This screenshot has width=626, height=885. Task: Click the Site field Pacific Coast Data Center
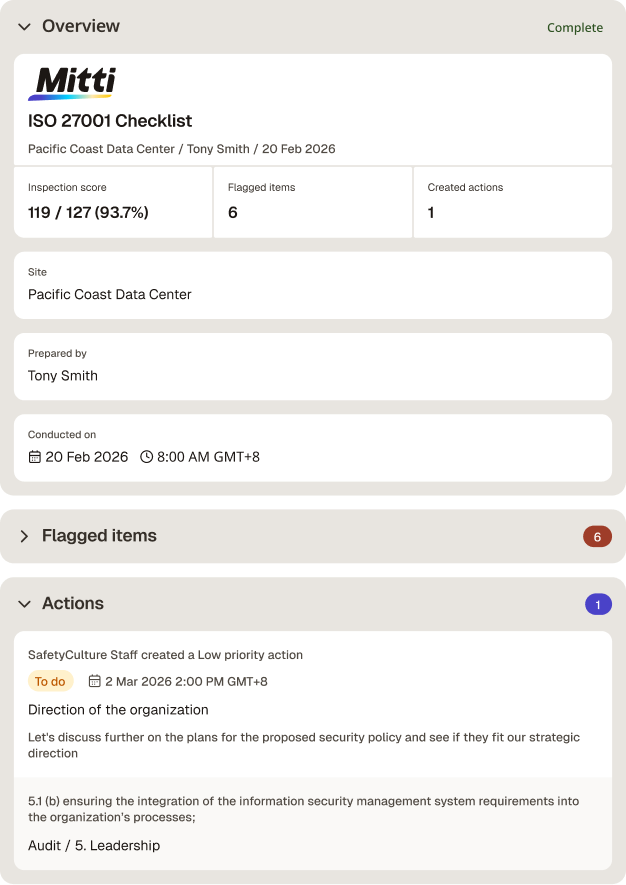pyautogui.click(x=313, y=286)
